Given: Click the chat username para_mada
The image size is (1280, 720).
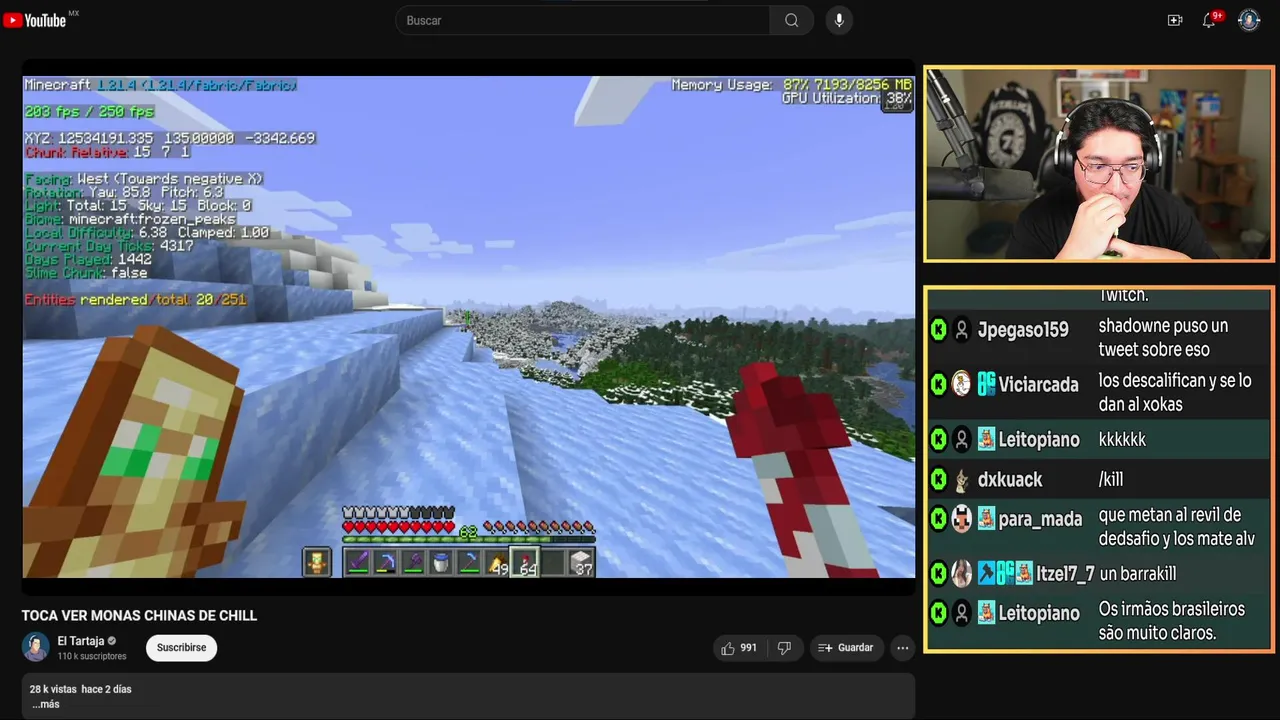Looking at the screenshot, I should 1040,519.
